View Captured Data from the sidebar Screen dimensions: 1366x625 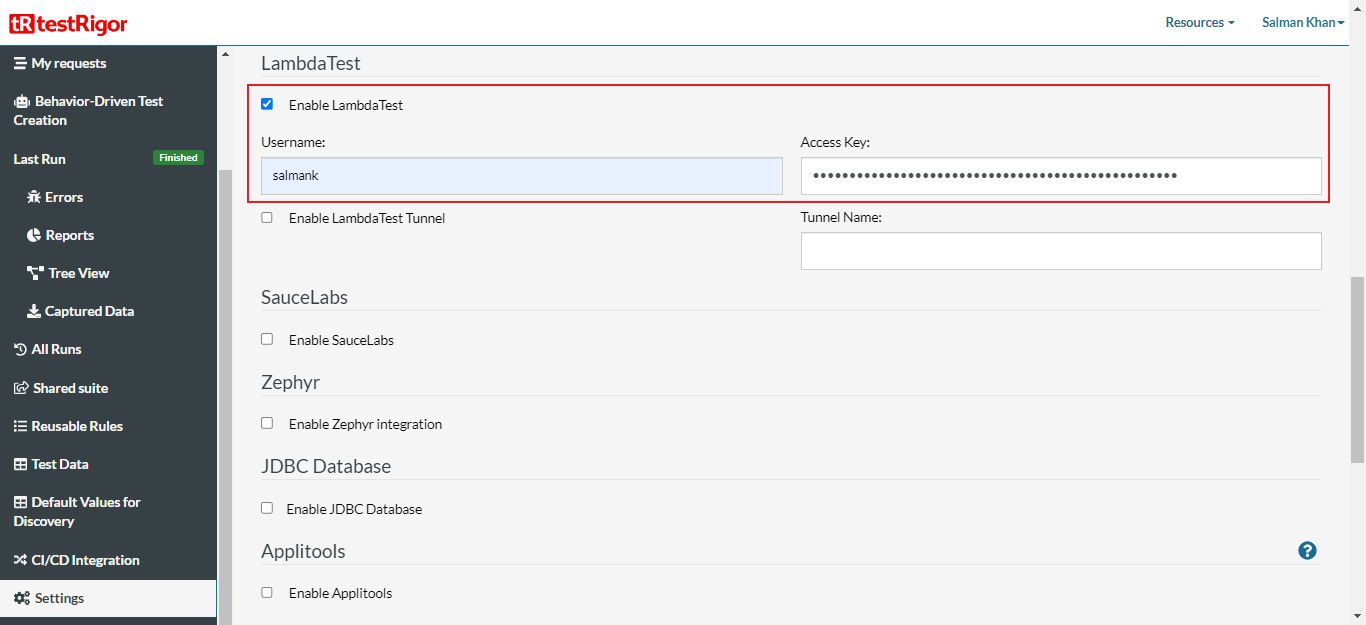[87, 310]
